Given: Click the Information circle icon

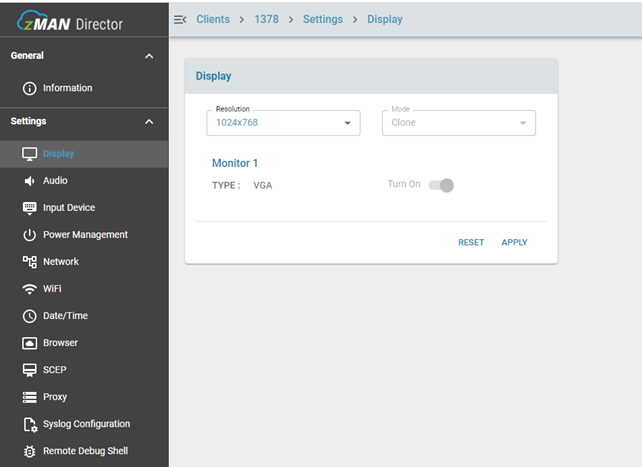Looking at the screenshot, I should (29, 88).
